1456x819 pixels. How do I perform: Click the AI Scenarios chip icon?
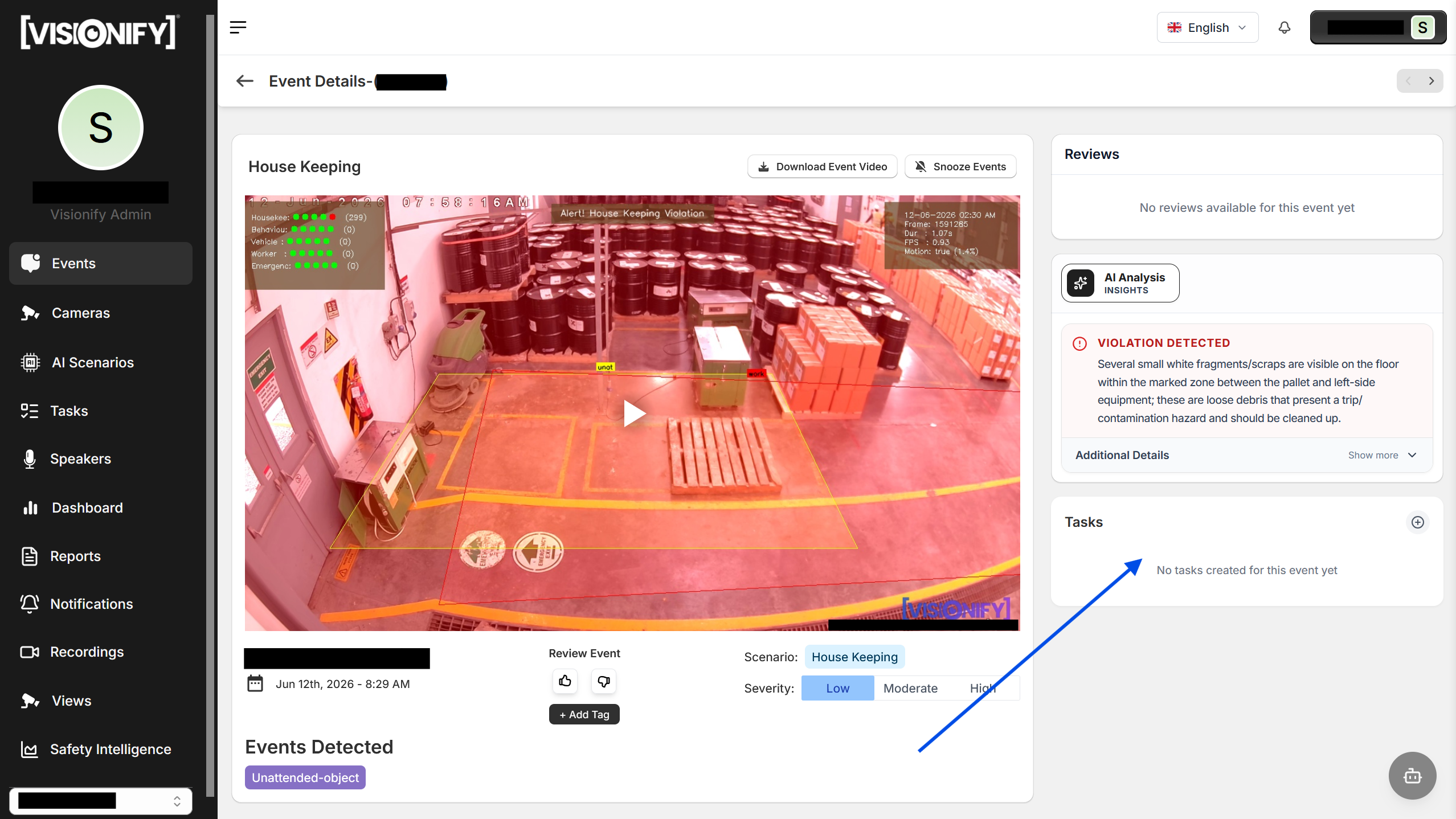click(30, 362)
